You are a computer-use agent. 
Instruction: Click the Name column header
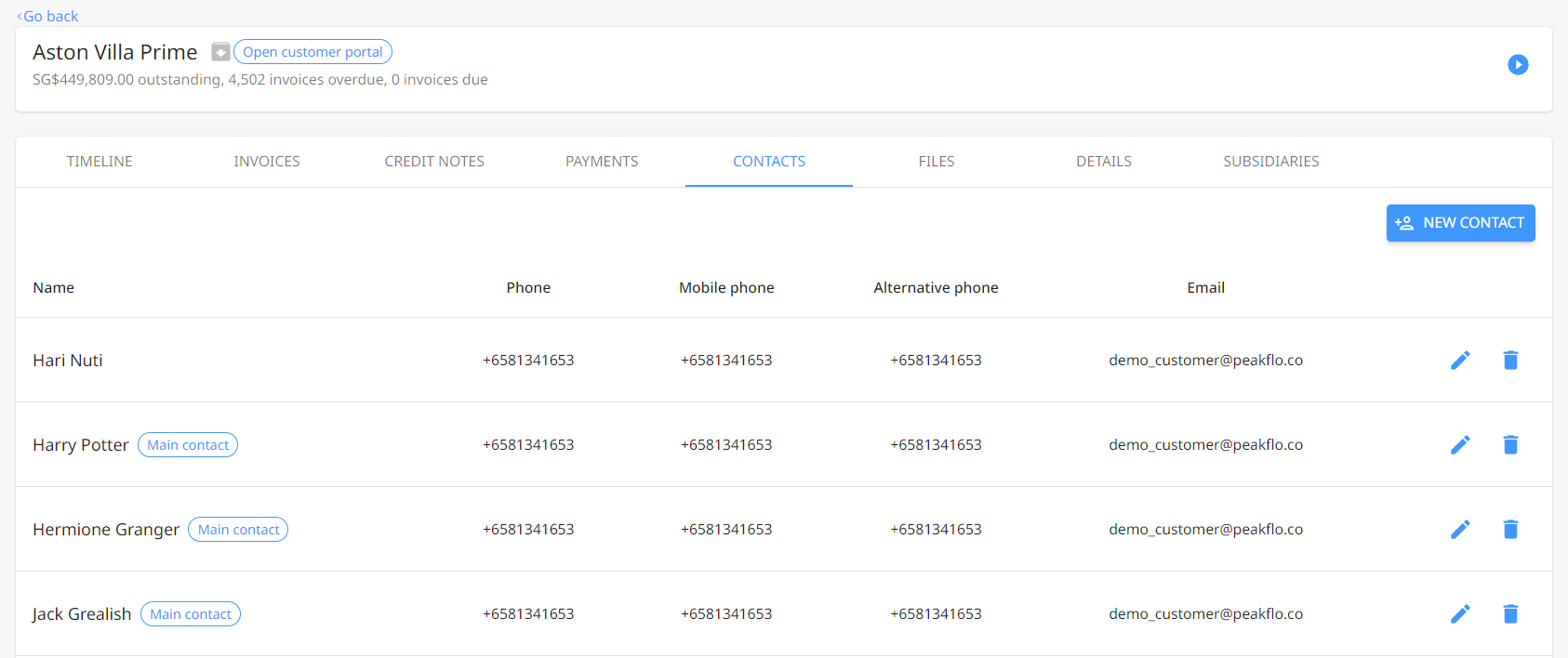(x=54, y=288)
